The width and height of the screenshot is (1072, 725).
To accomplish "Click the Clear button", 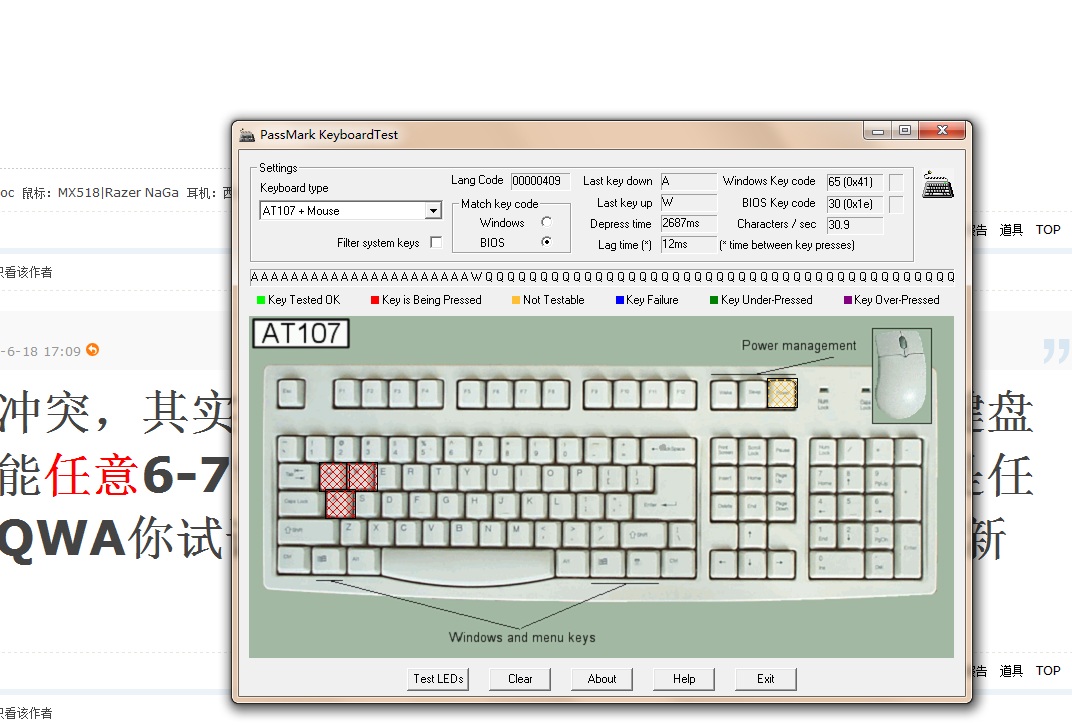I will click(520, 678).
